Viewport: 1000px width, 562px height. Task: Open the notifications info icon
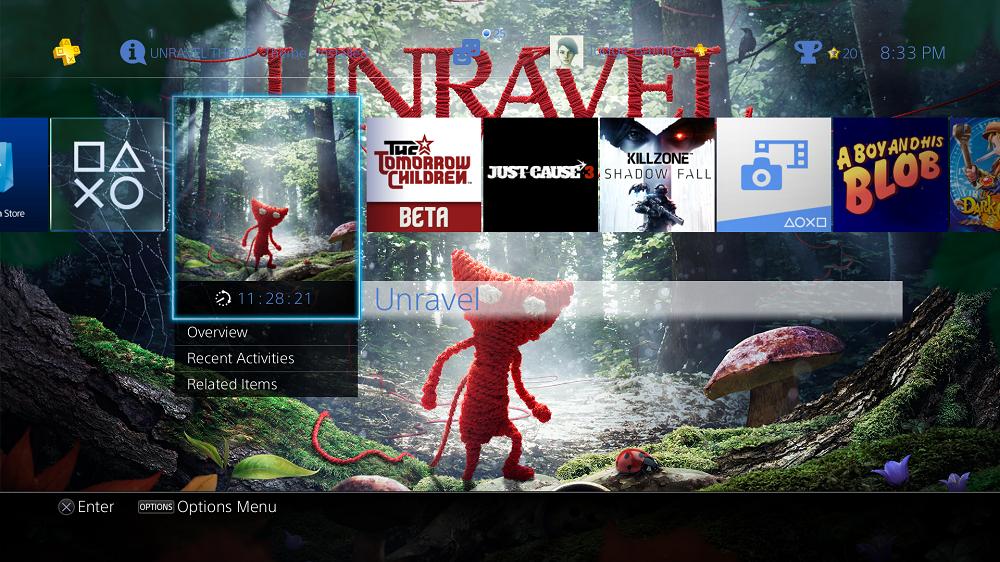click(132, 52)
